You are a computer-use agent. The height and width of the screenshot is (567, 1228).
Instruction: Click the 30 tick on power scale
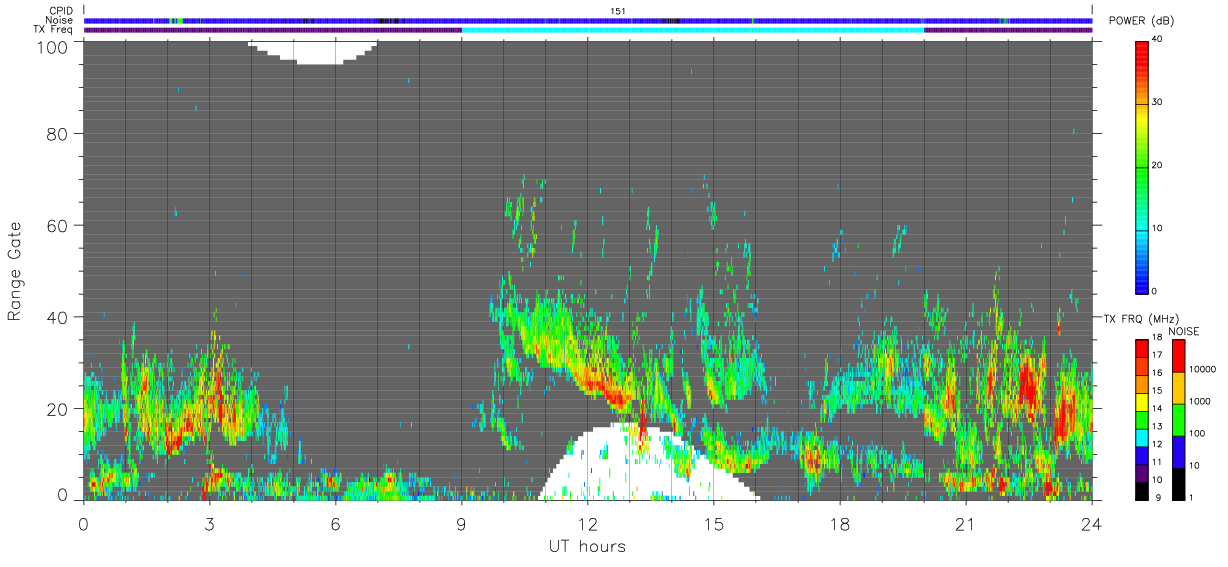click(1158, 102)
